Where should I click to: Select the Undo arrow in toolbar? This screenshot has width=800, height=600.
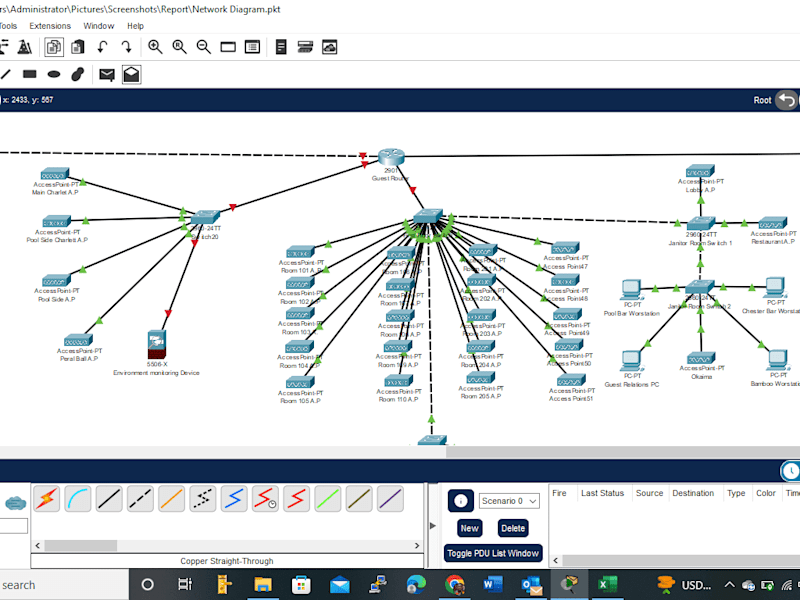tap(103, 47)
